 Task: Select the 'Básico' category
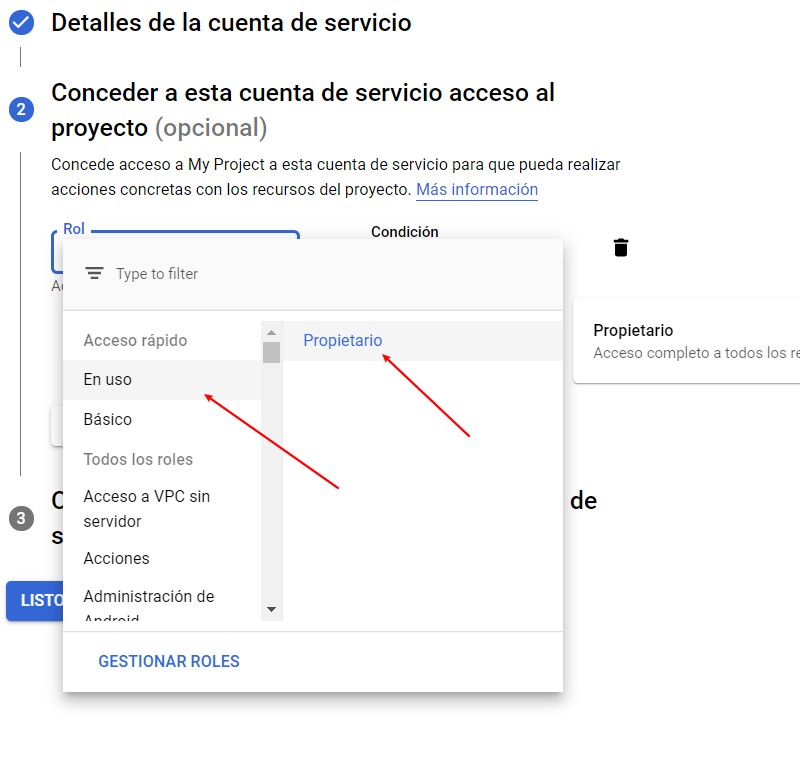point(108,420)
